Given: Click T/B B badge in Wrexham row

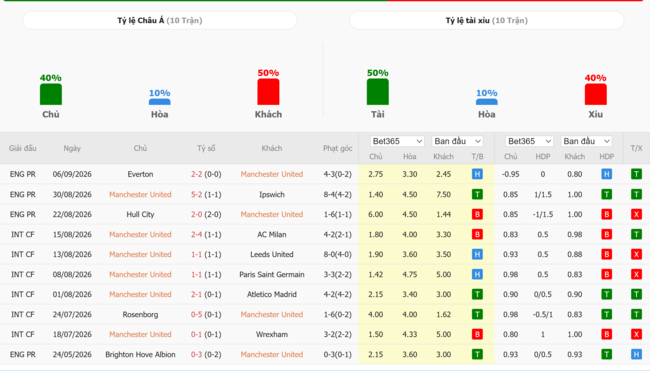Looking at the screenshot, I should (x=477, y=334).
